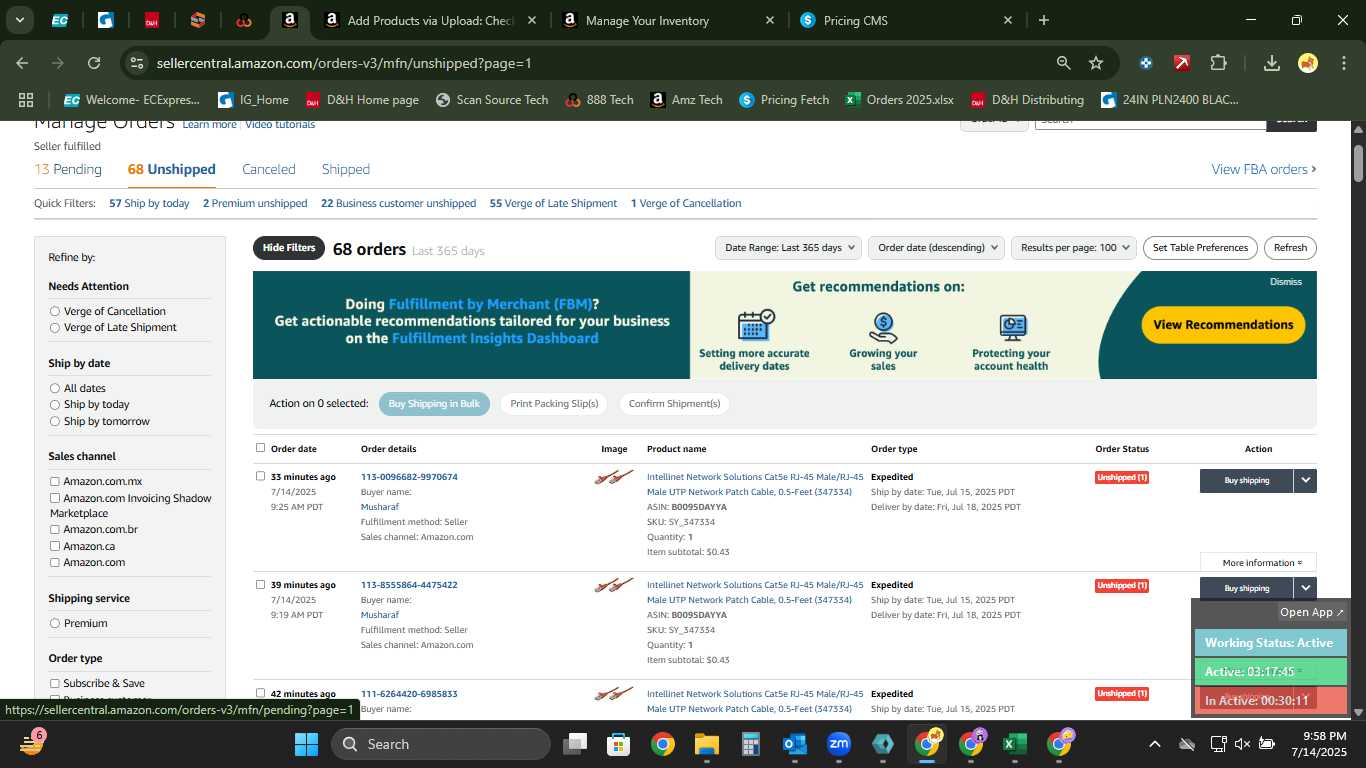This screenshot has height=768, width=1366.
Task: Tick the select-all orders checkbox in header
Action: pos(261,448)
